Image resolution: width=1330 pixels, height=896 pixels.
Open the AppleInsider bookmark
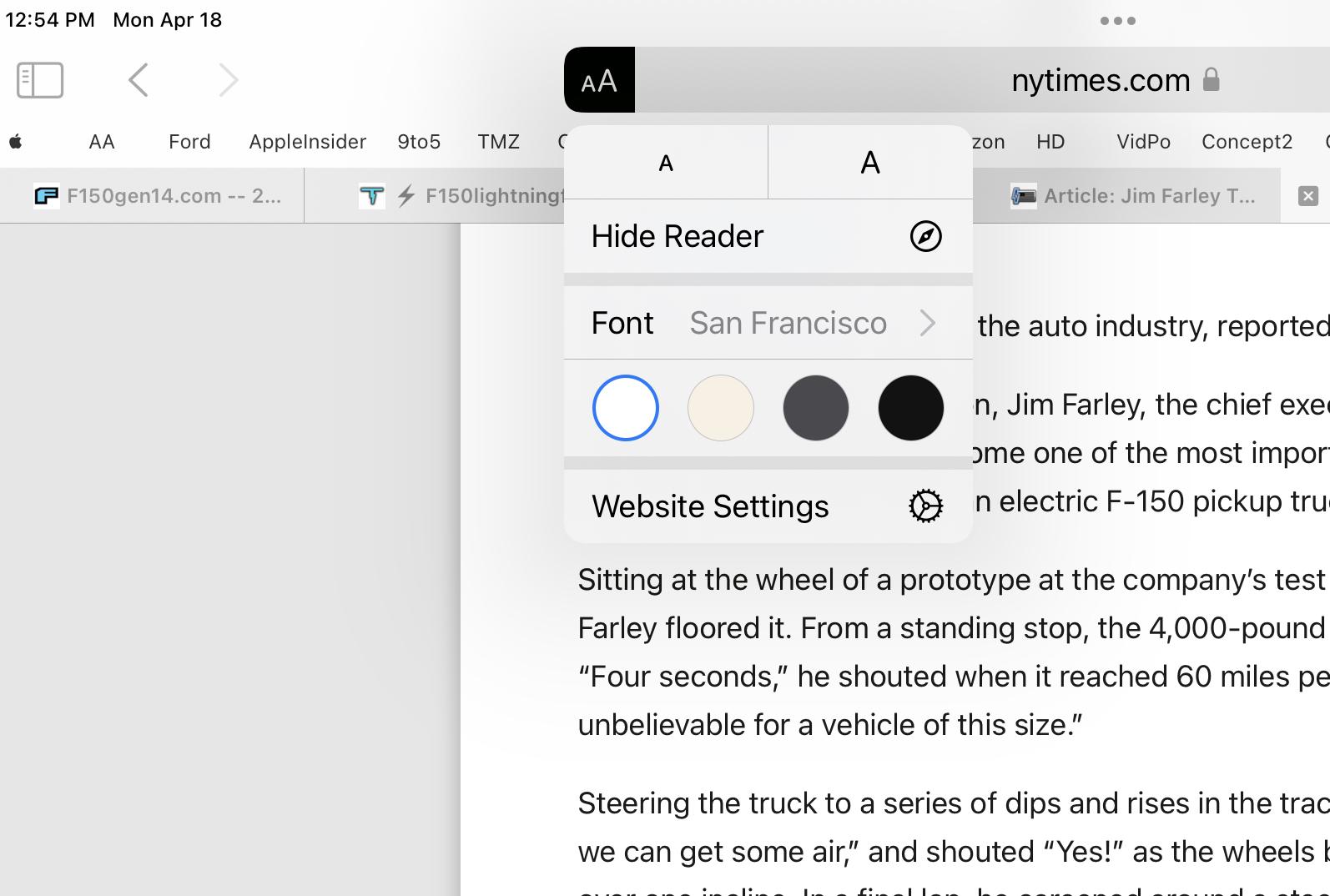[307, 142]
